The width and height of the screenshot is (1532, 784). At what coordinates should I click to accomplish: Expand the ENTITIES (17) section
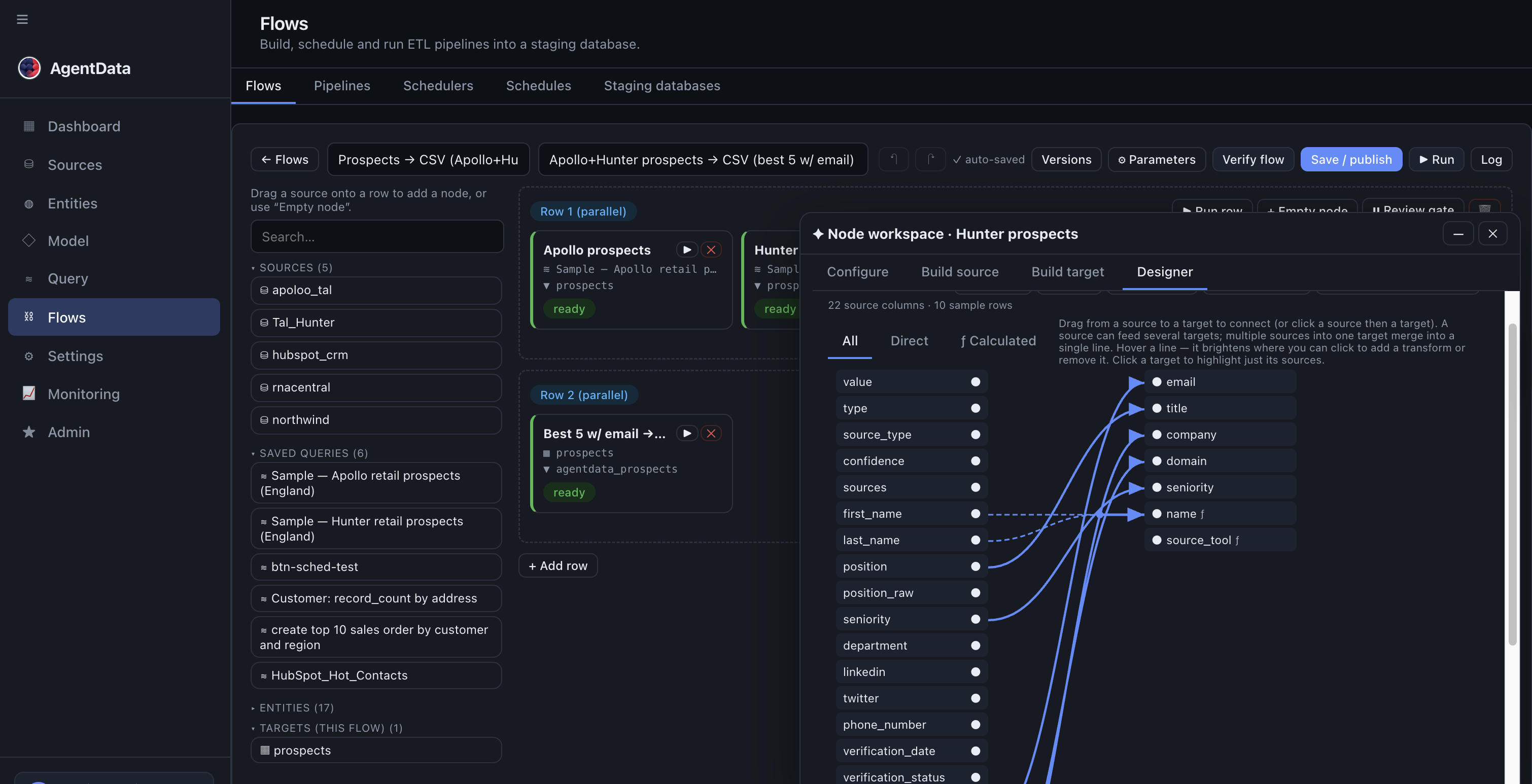point(292,707)
